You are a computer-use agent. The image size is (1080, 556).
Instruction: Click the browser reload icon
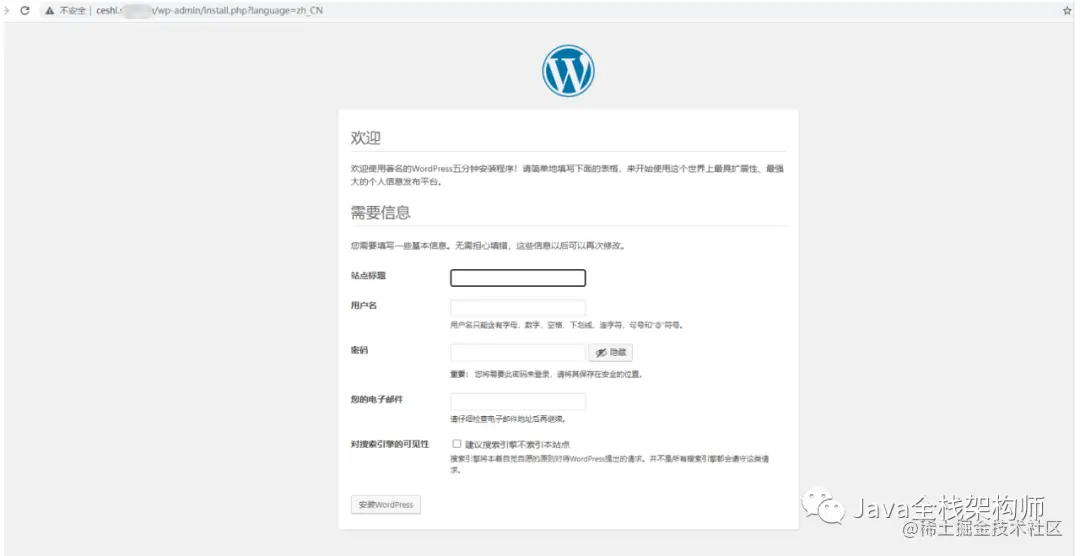pyautogui.click(x=25, y=10)
